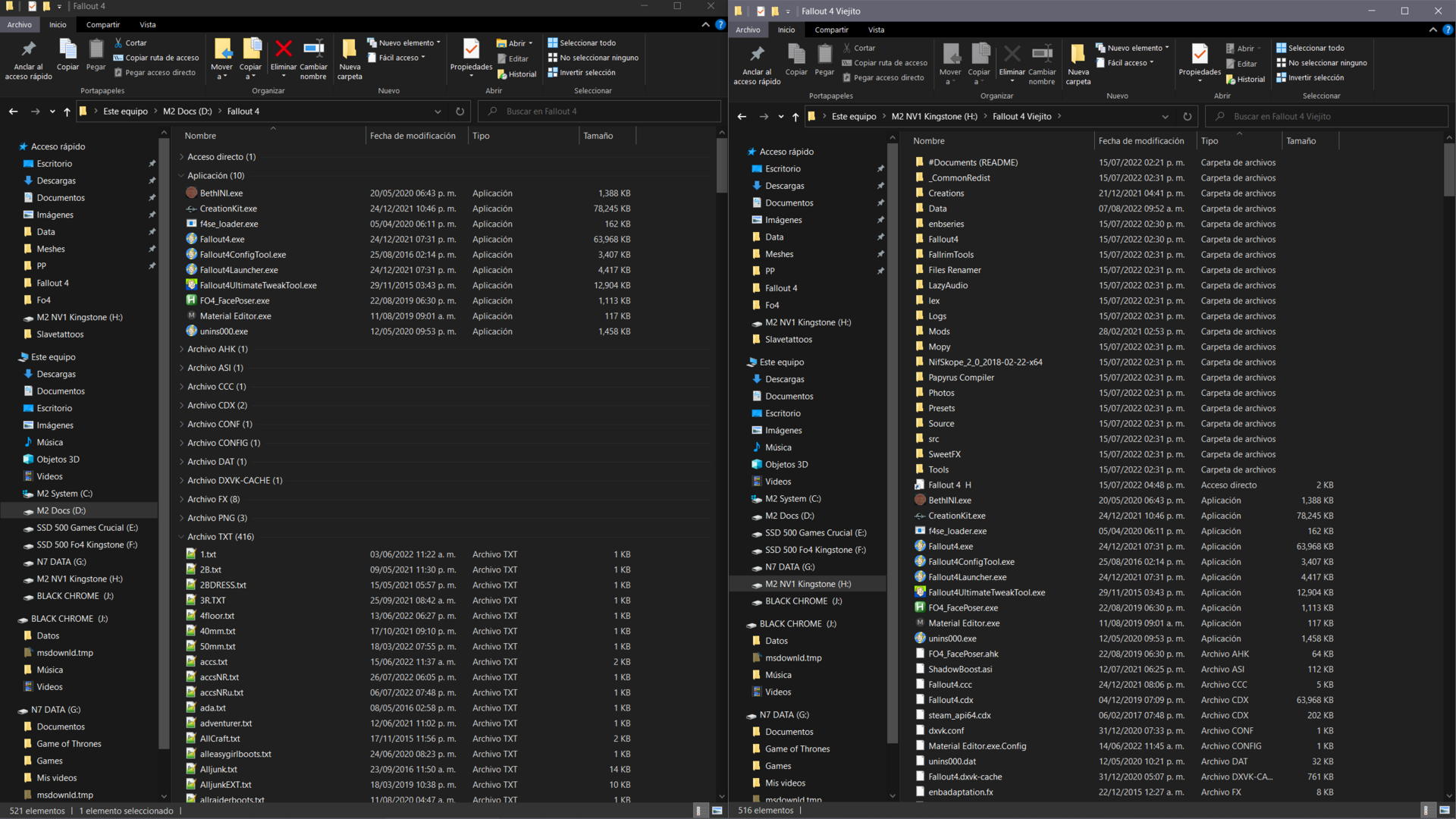Select ShadowBoost.asi in Fallout 4 Viejito window
Screen dimensions: 1456x819
point(960,670)
